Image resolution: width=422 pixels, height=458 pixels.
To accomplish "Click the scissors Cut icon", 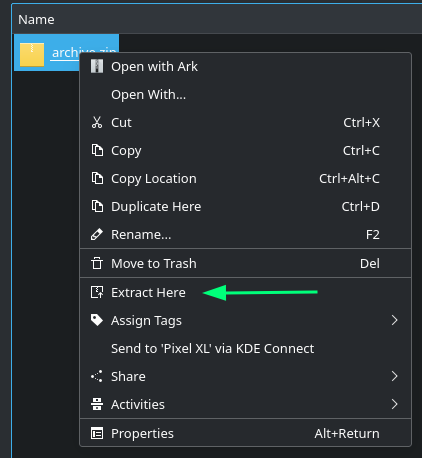I will click(97, 122).
